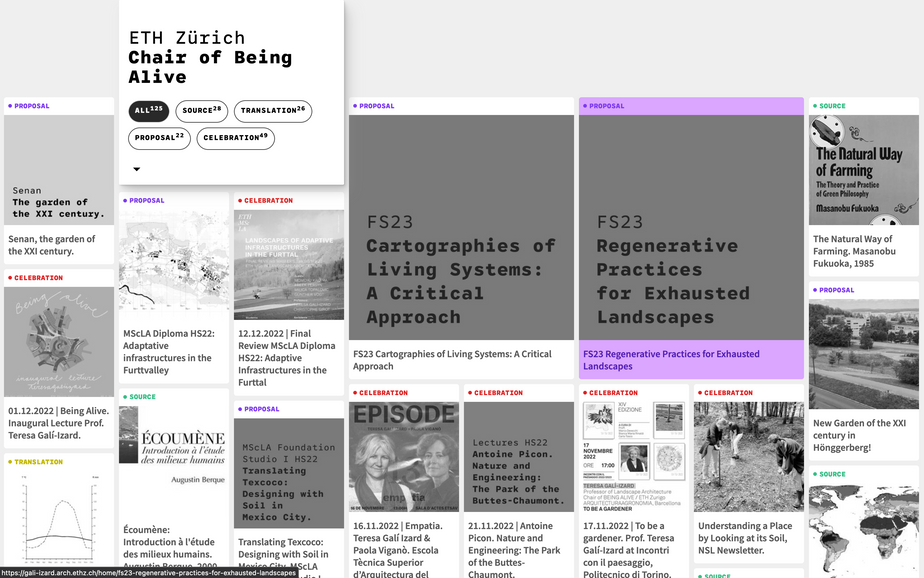Image resolution: width=924 pixels, height=578 pixels.
Task: Expand the header menu dropdown arrow
Action: point(137,169)
